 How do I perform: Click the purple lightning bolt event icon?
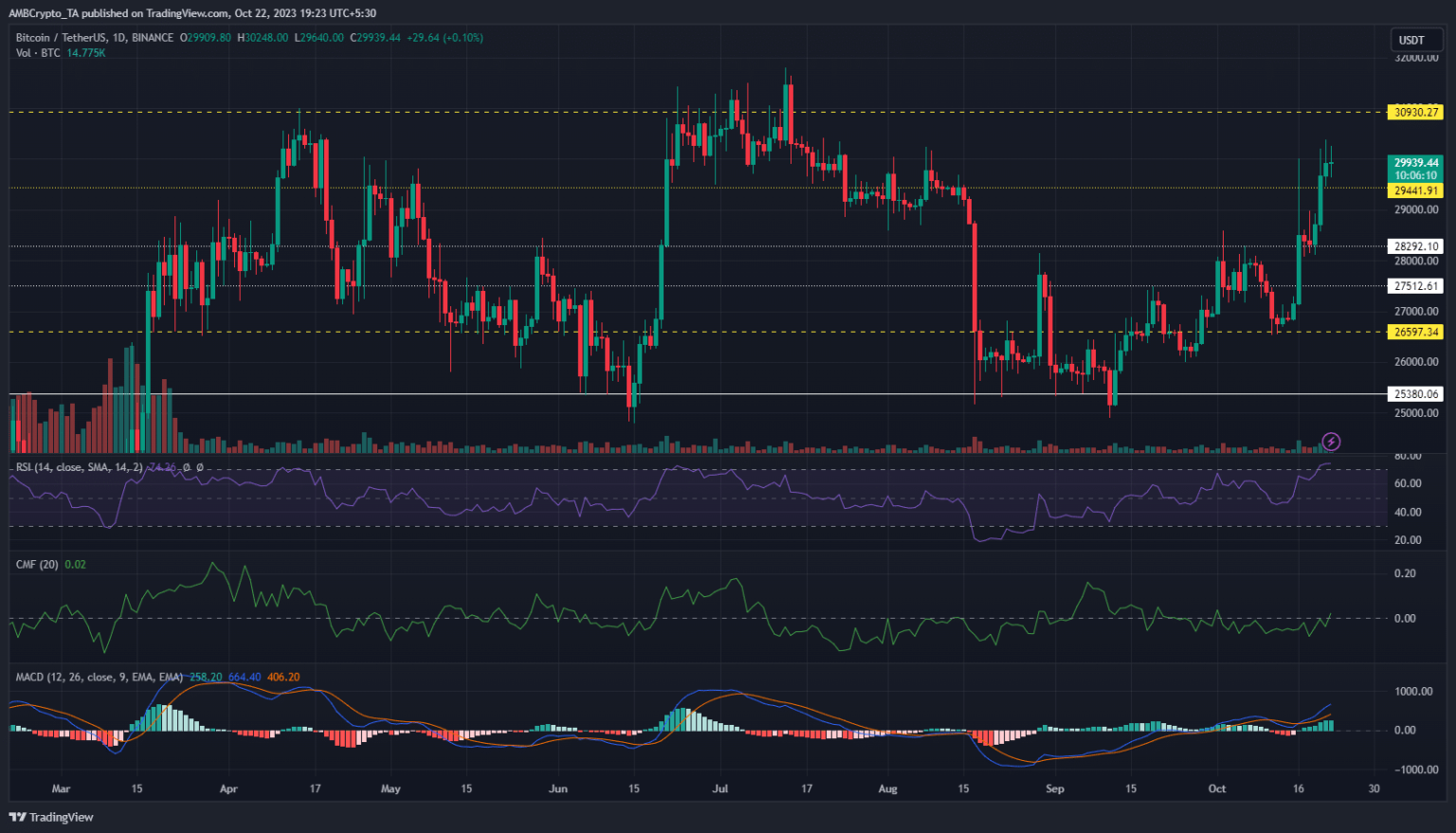coord(1331,442)
